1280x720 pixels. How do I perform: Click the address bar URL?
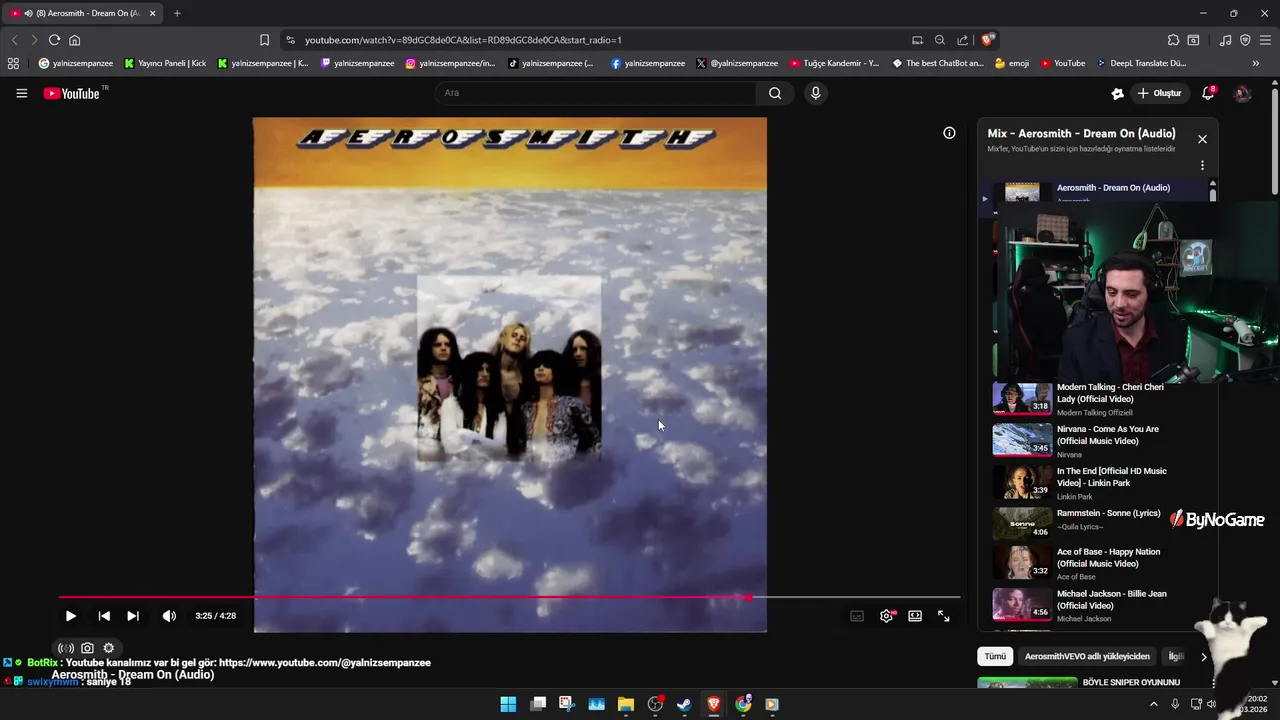pos(463,40)
